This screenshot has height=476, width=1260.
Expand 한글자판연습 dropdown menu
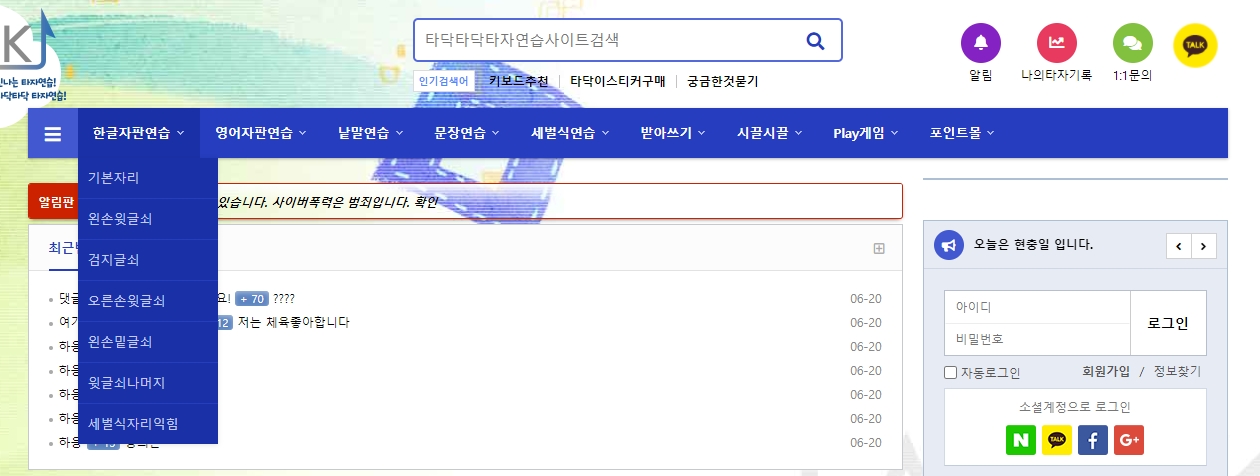(x=139, y=133)
